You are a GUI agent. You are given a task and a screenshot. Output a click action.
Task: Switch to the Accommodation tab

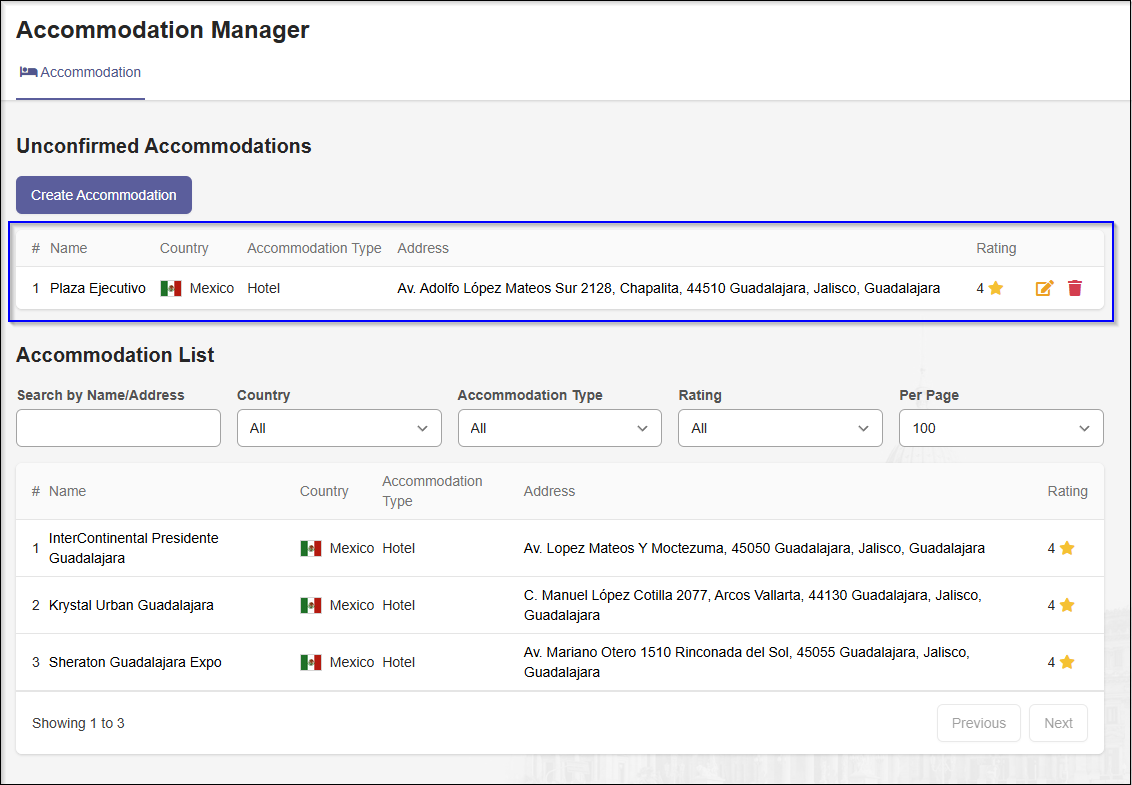81,72
